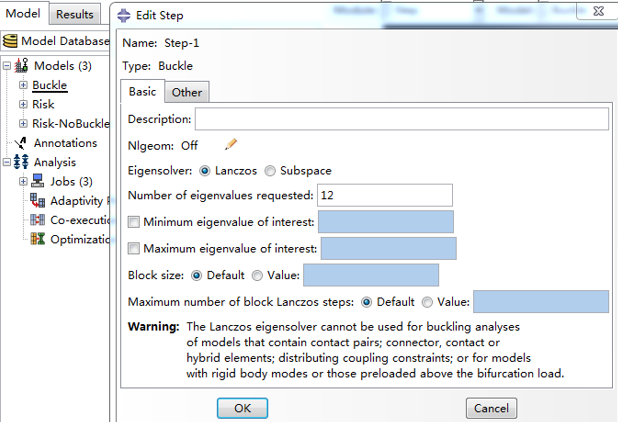The width and height of the screenshot is (618, 422).
Task: Click the Jobs icon in tree
Action: pyautogui.click(x=38, y=181)
